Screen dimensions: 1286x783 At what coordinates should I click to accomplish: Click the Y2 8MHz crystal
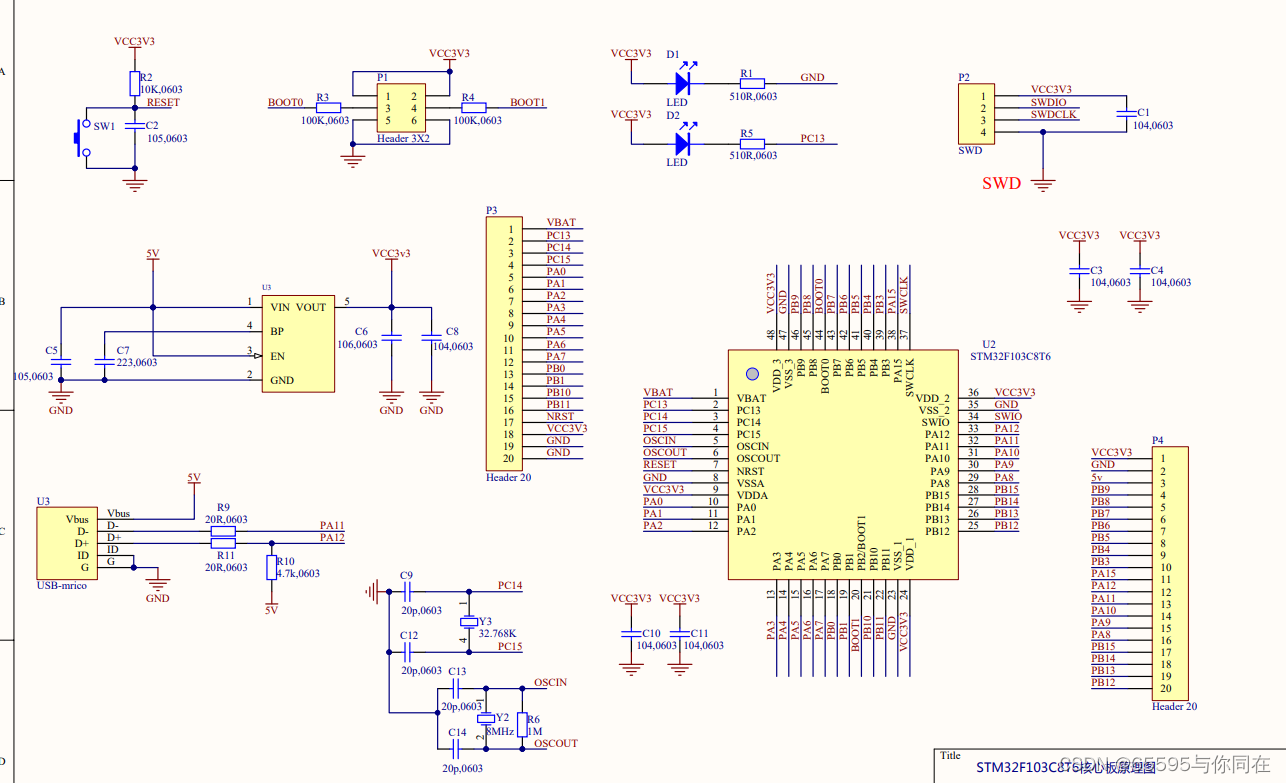pyautogui.click(x=485, y=719)
